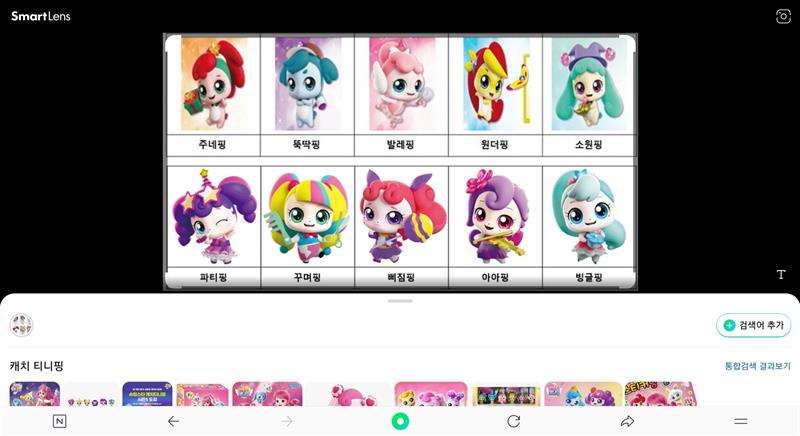Image resolution: width=800 pixels, height=436 pixels.
Task: Click the 검색어 추가 button
Action: (754, 325)
